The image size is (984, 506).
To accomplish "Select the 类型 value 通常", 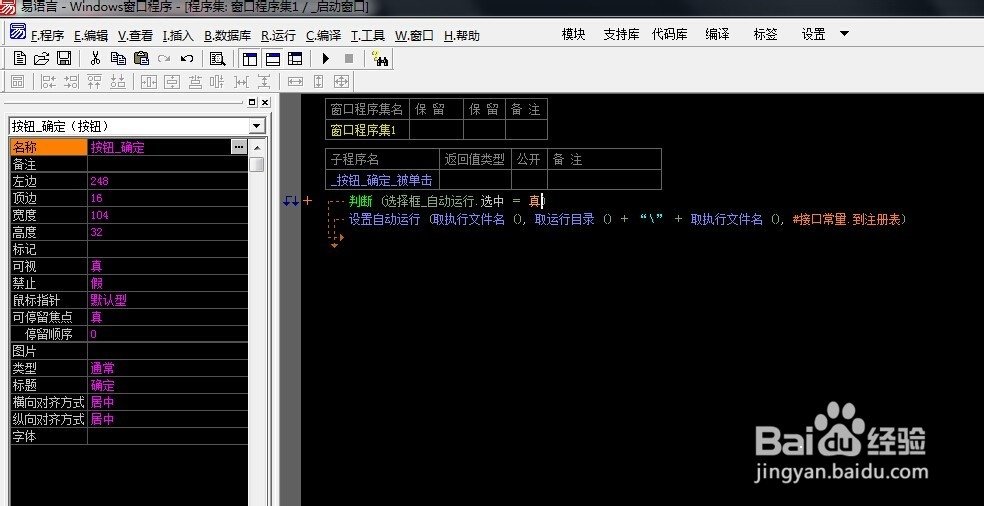I will click(x=102, y=368).
